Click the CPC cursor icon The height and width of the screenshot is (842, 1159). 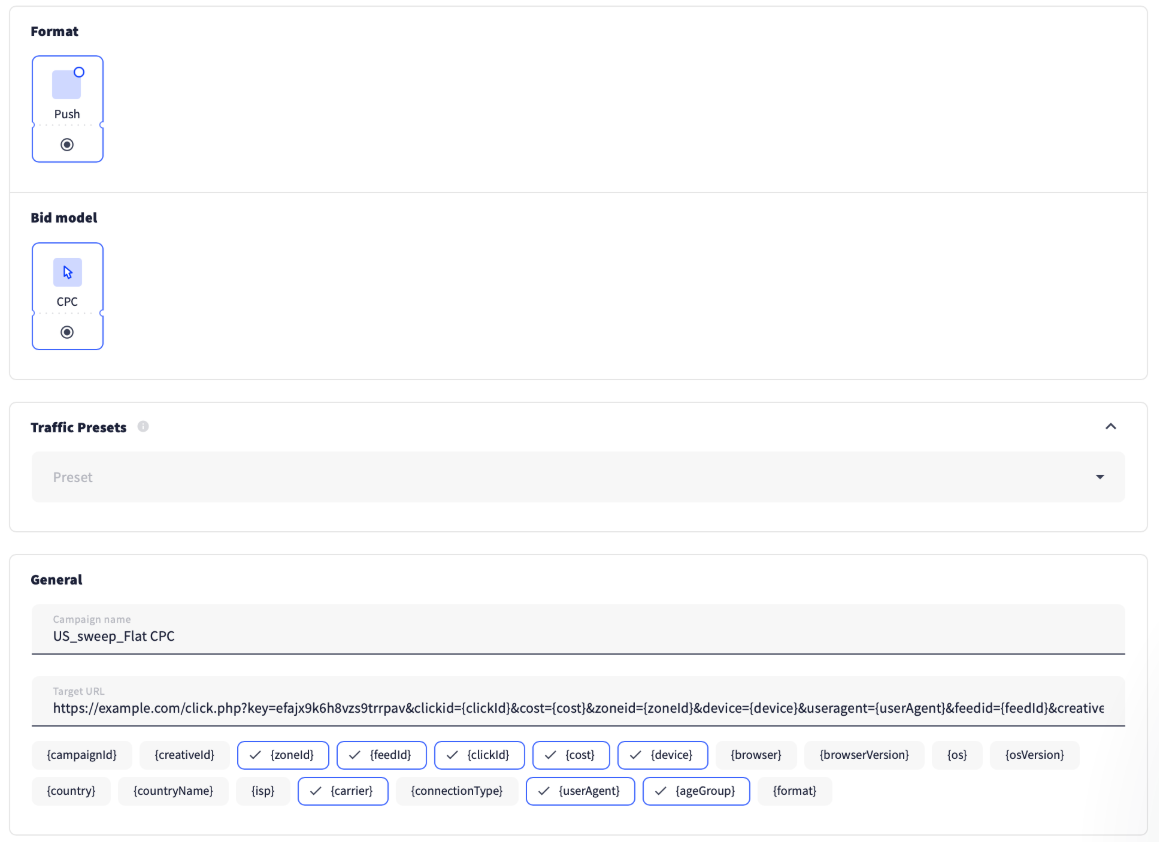pyautogui.click(x=67, y=272)
